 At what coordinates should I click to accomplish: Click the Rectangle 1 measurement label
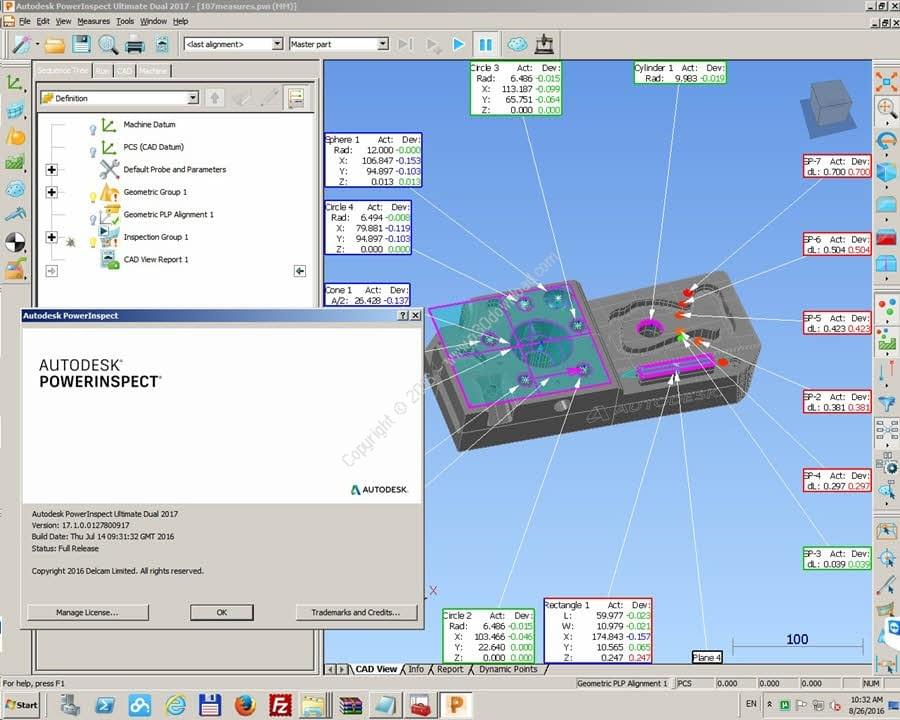pyautogui.click(x=598, y=631)
